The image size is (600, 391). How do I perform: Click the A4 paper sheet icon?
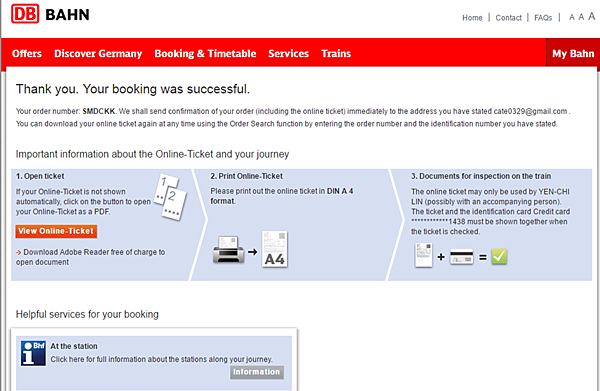coord(275,249)
